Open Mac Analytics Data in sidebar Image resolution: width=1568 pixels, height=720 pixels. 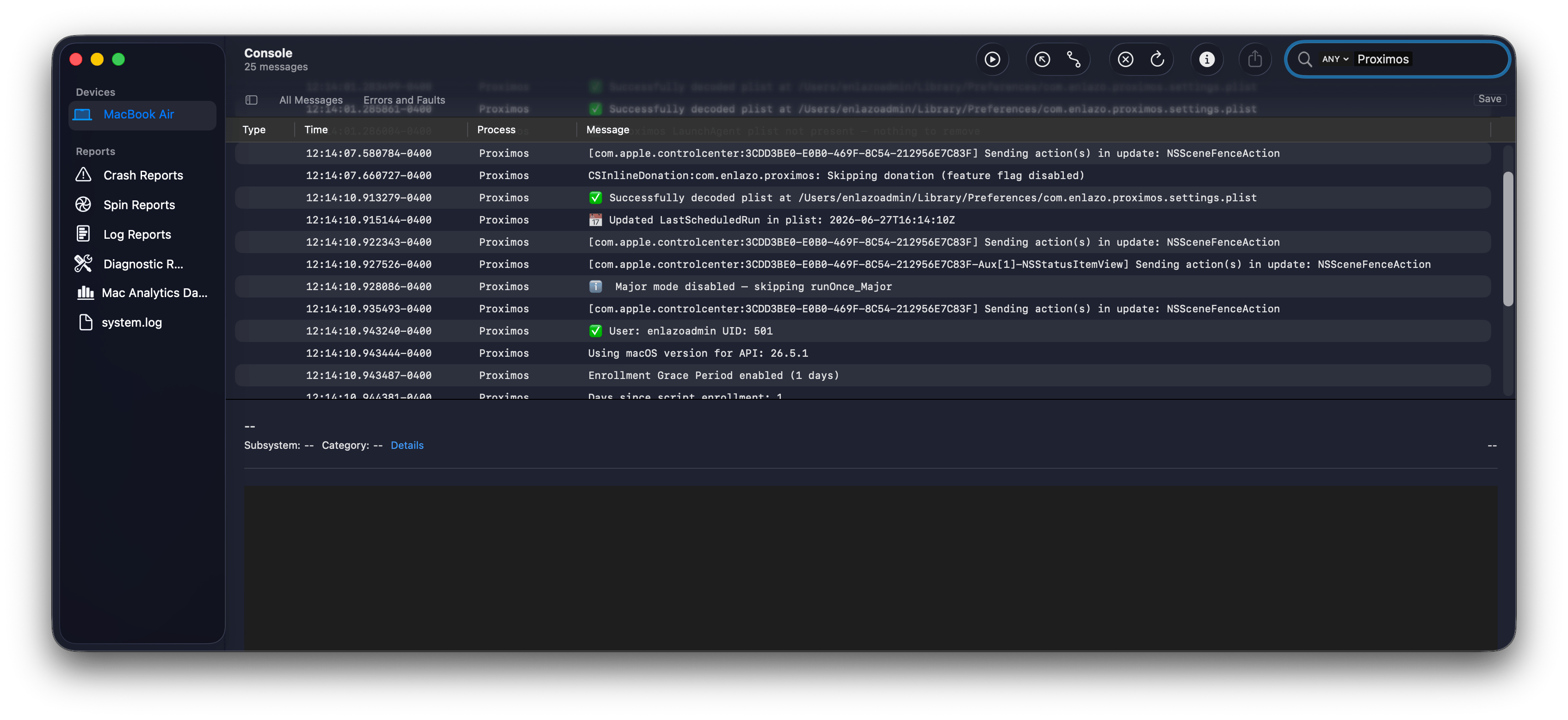pos(142,293)
